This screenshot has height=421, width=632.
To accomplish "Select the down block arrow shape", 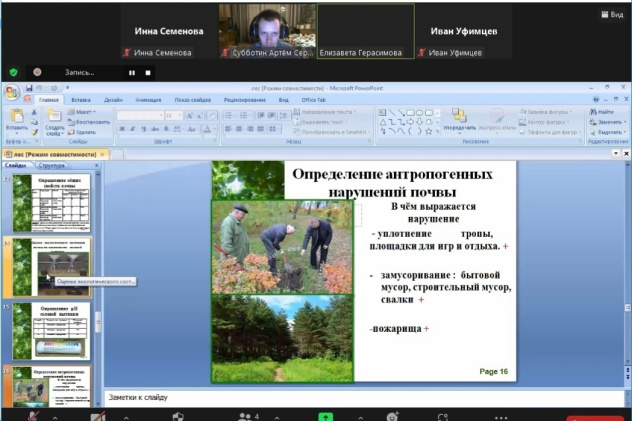I will click(420, 122).
